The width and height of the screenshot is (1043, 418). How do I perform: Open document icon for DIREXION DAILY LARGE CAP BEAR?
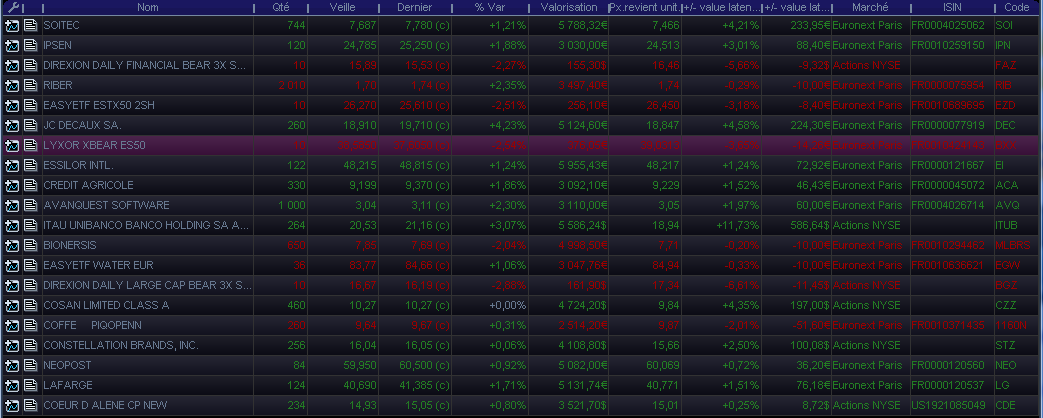(31, 286)
